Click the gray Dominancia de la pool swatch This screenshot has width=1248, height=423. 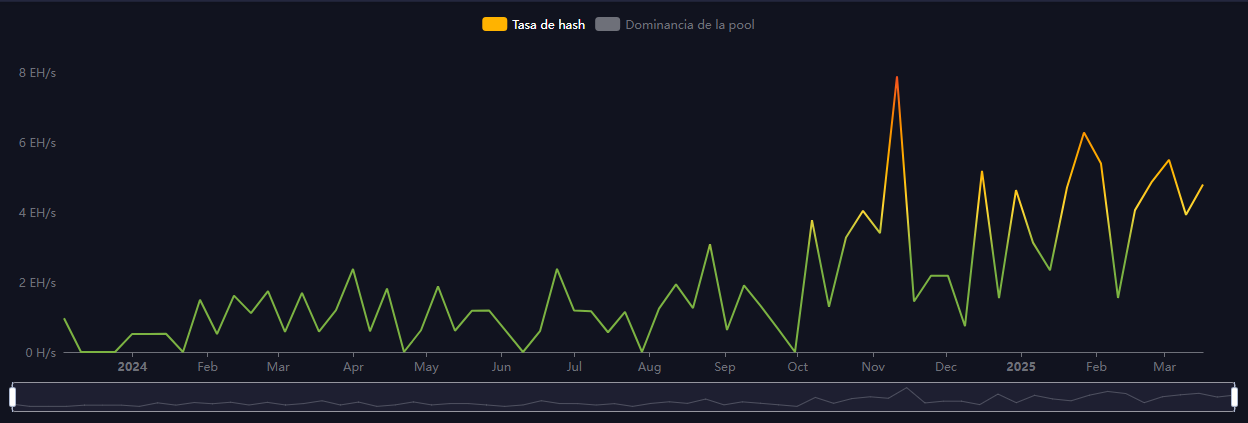point(608,24)
